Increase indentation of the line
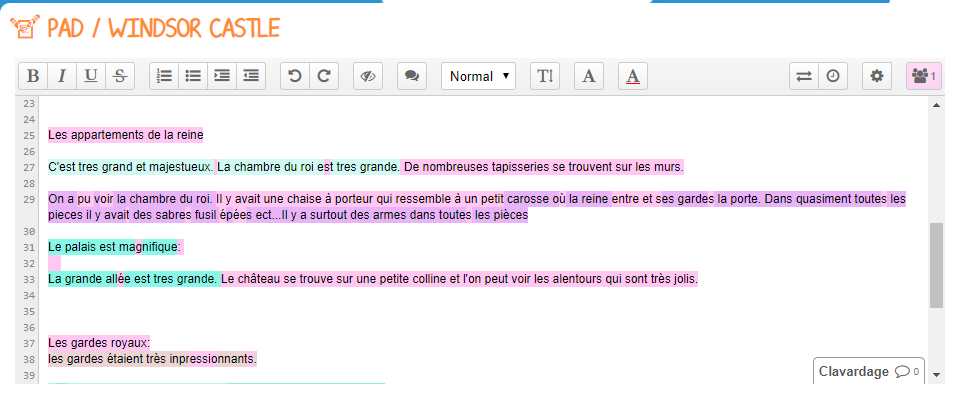This screenshot has width=960, height=401. click(x=222, y=76)
